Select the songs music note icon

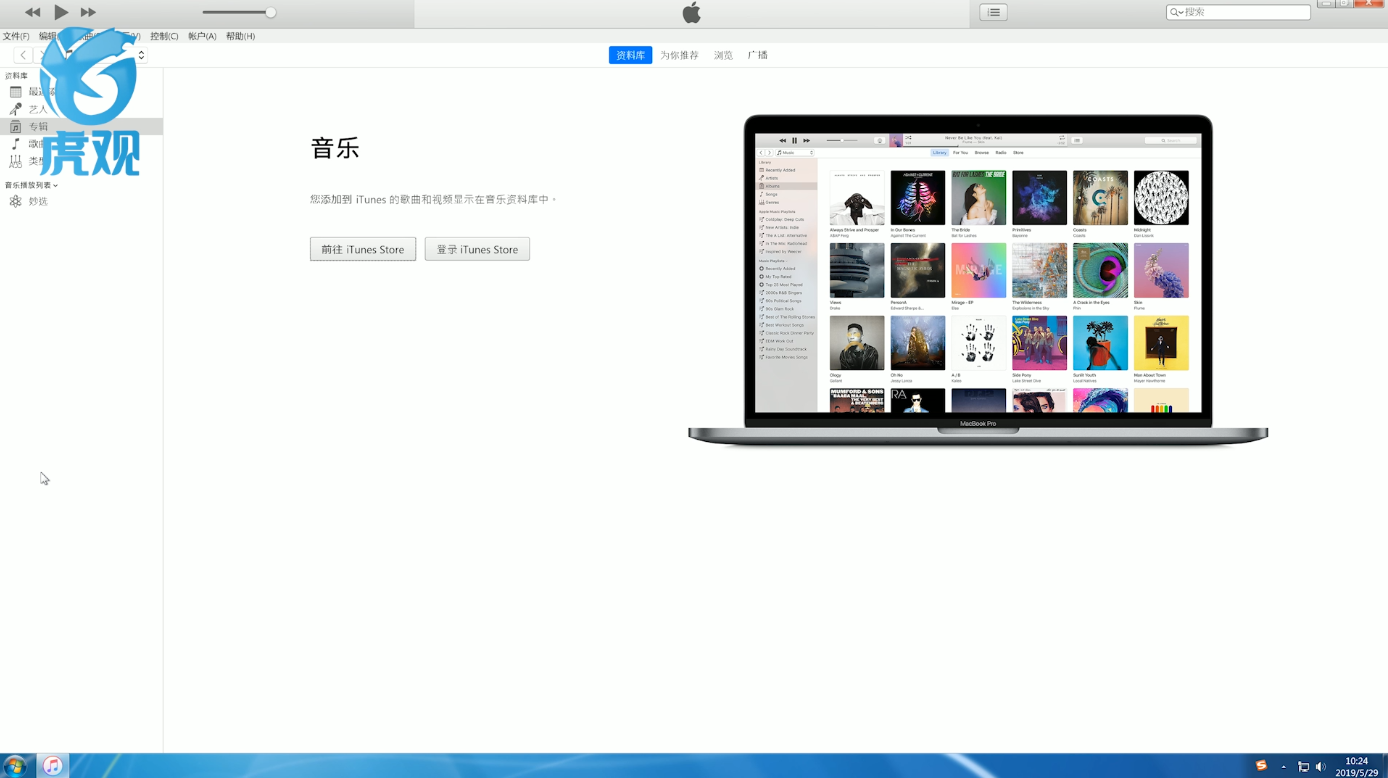click(15, 143)
